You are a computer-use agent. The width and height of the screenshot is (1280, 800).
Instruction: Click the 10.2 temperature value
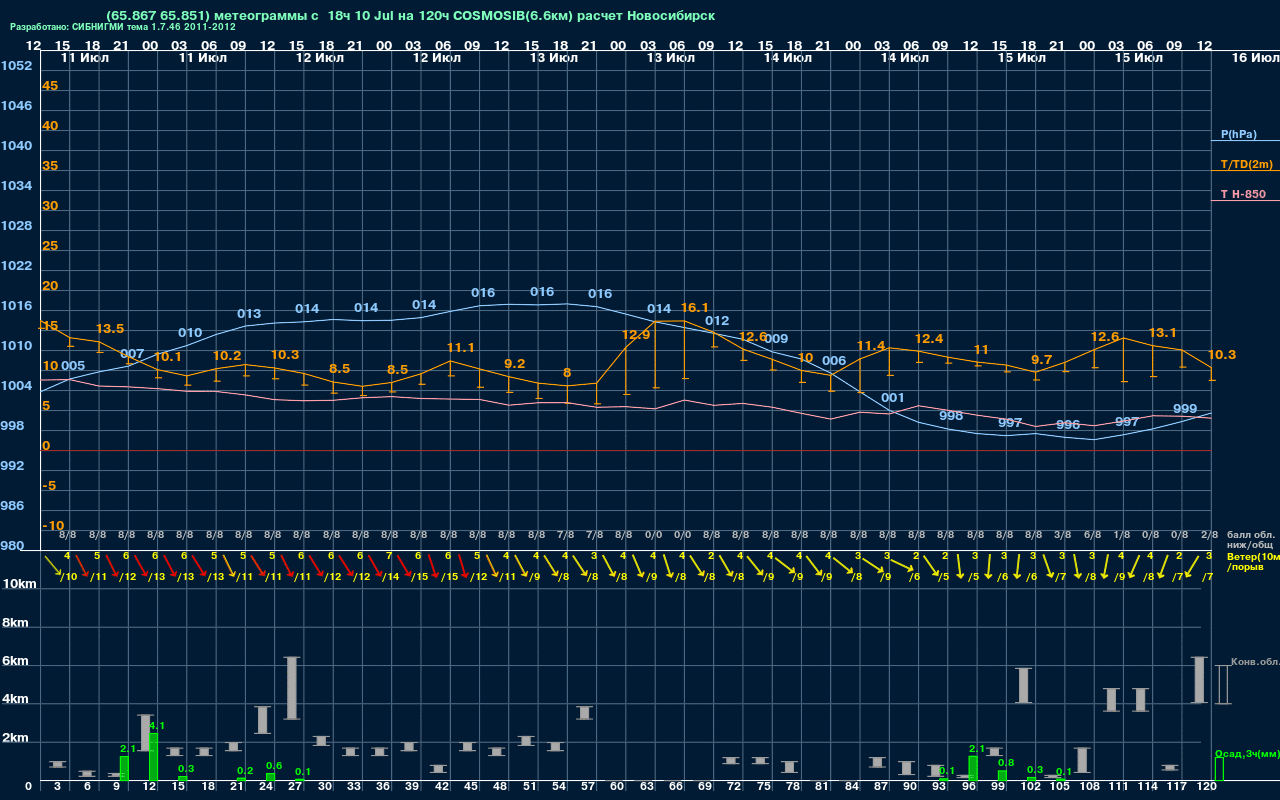227,356
